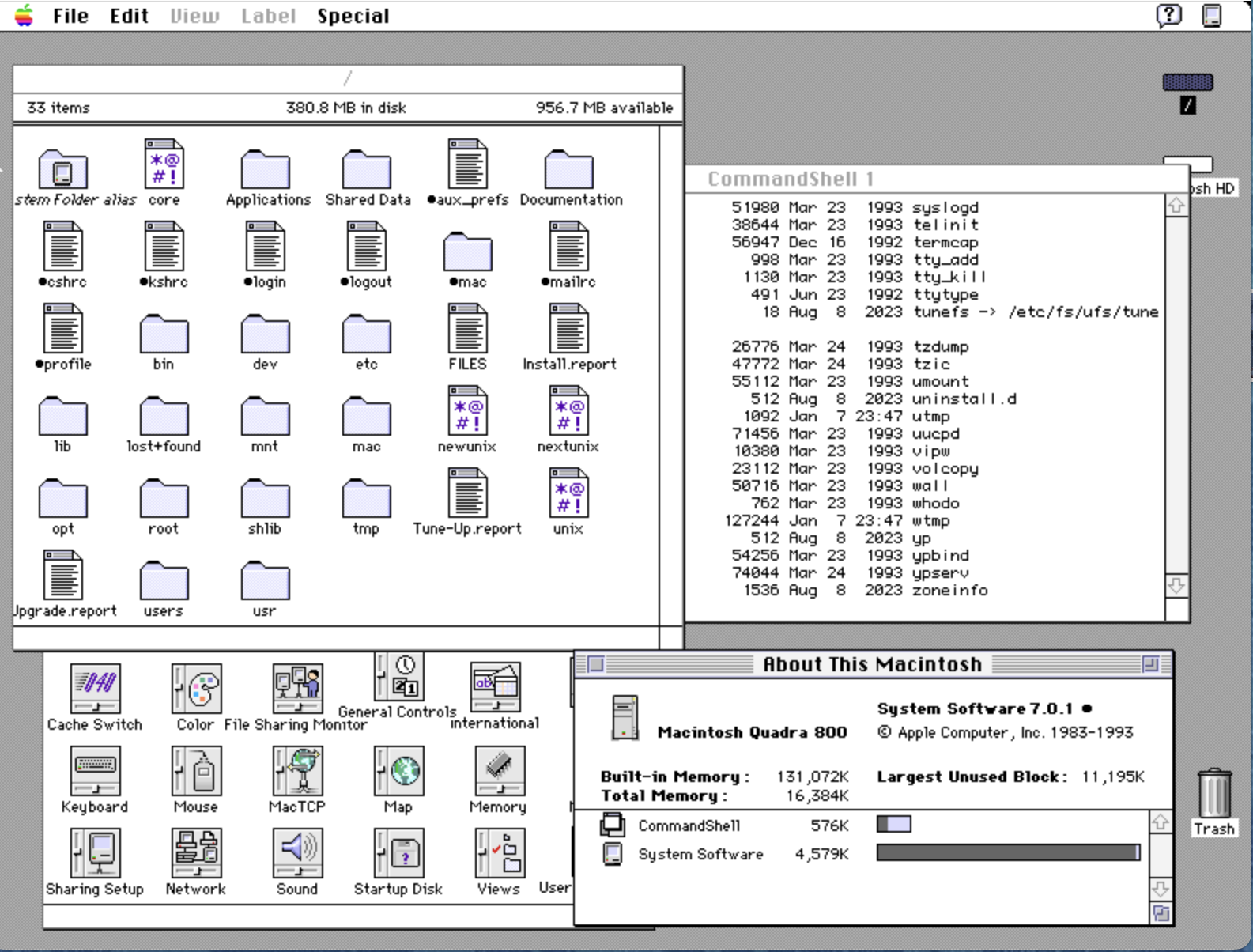Click the CommandShell 1 window title bar
This screenshot has width=1253, height=952.
pos(937,179)
